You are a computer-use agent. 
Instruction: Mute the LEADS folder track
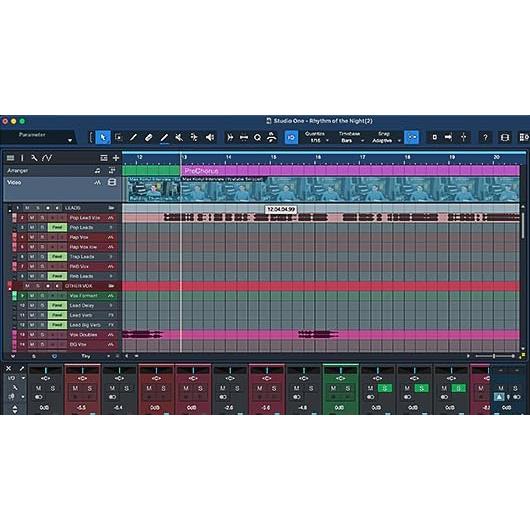[27, 208]
